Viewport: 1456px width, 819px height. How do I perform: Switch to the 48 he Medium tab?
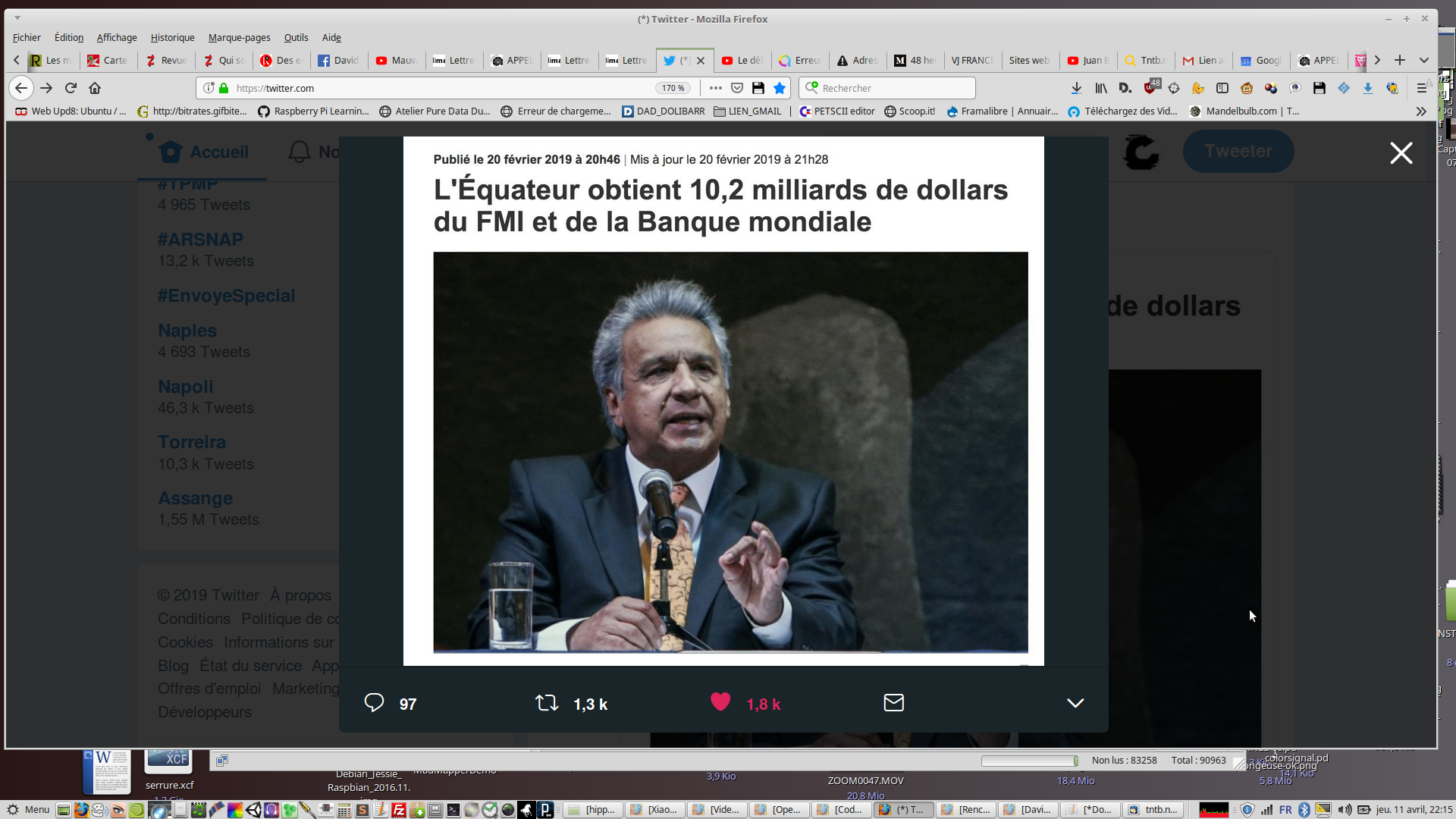(x=915, y=60)
